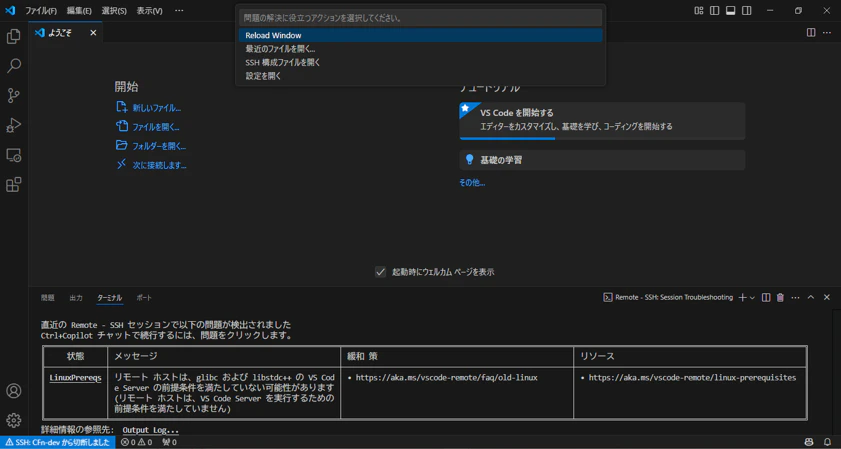The image size is (841, 449).
Task: Open the linux-prerequisites URL
Action: 692,378
